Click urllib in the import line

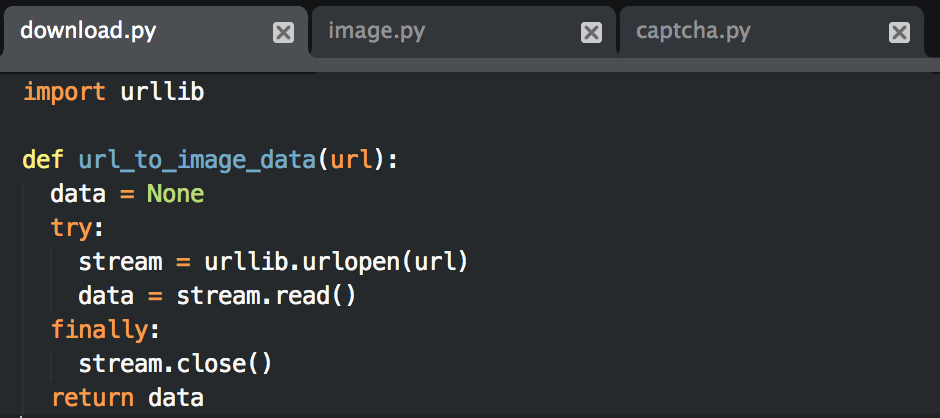point(162,92)
